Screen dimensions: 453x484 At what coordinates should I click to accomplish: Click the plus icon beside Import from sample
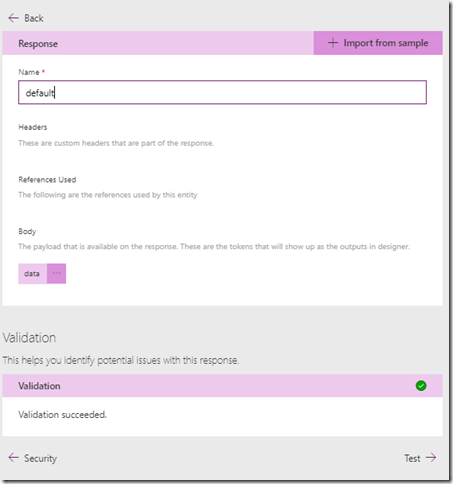click(333, 43)
